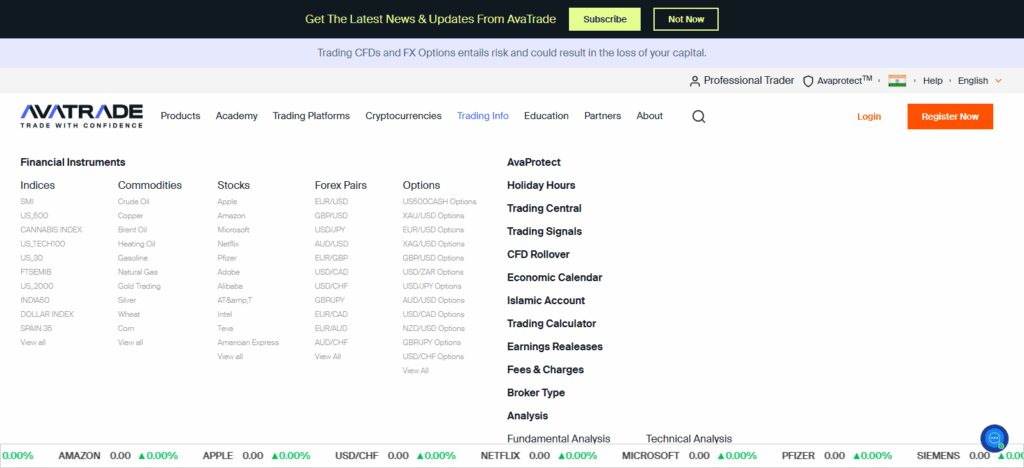Select the India flag icon
The height and width of the screenshot is (468, 1024).
(x=897, y=81)
